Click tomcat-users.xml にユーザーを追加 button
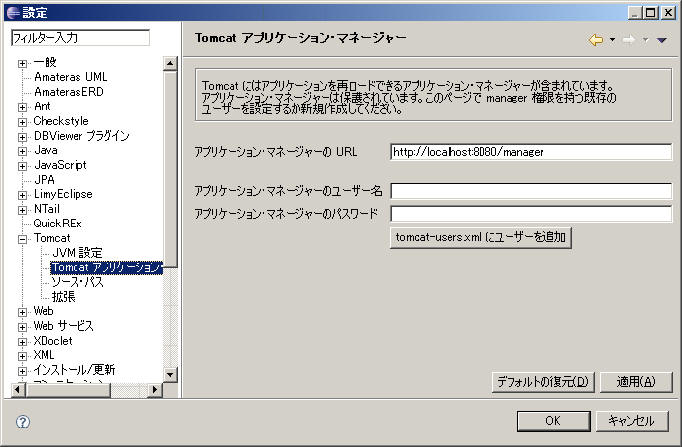 tap(480, 237)
